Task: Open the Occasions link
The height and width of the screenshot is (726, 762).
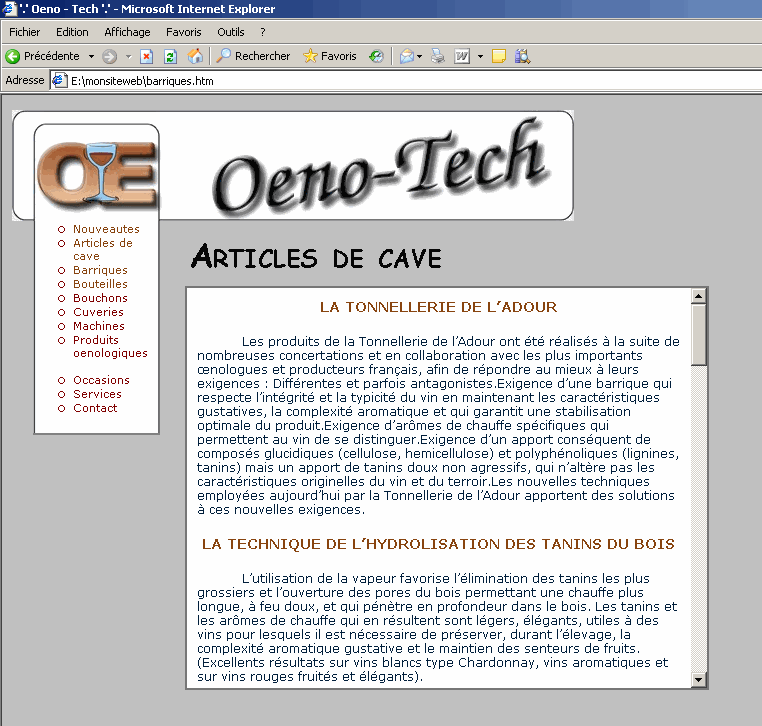Action: 101,380
